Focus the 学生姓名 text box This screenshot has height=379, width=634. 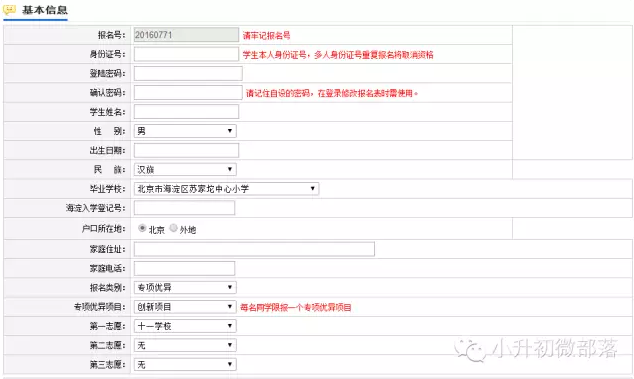coord(186,112)
